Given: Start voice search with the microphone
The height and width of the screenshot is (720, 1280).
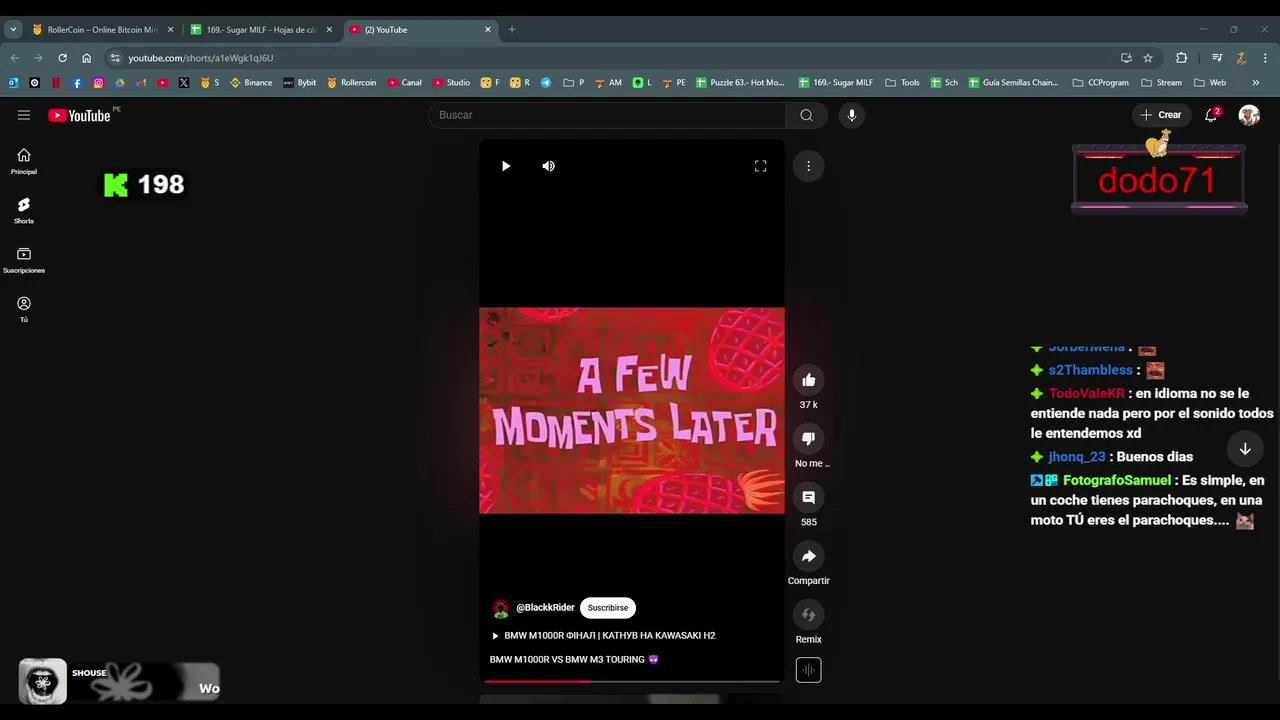Looking at the screenshot, I should click(x=852, y=115).
